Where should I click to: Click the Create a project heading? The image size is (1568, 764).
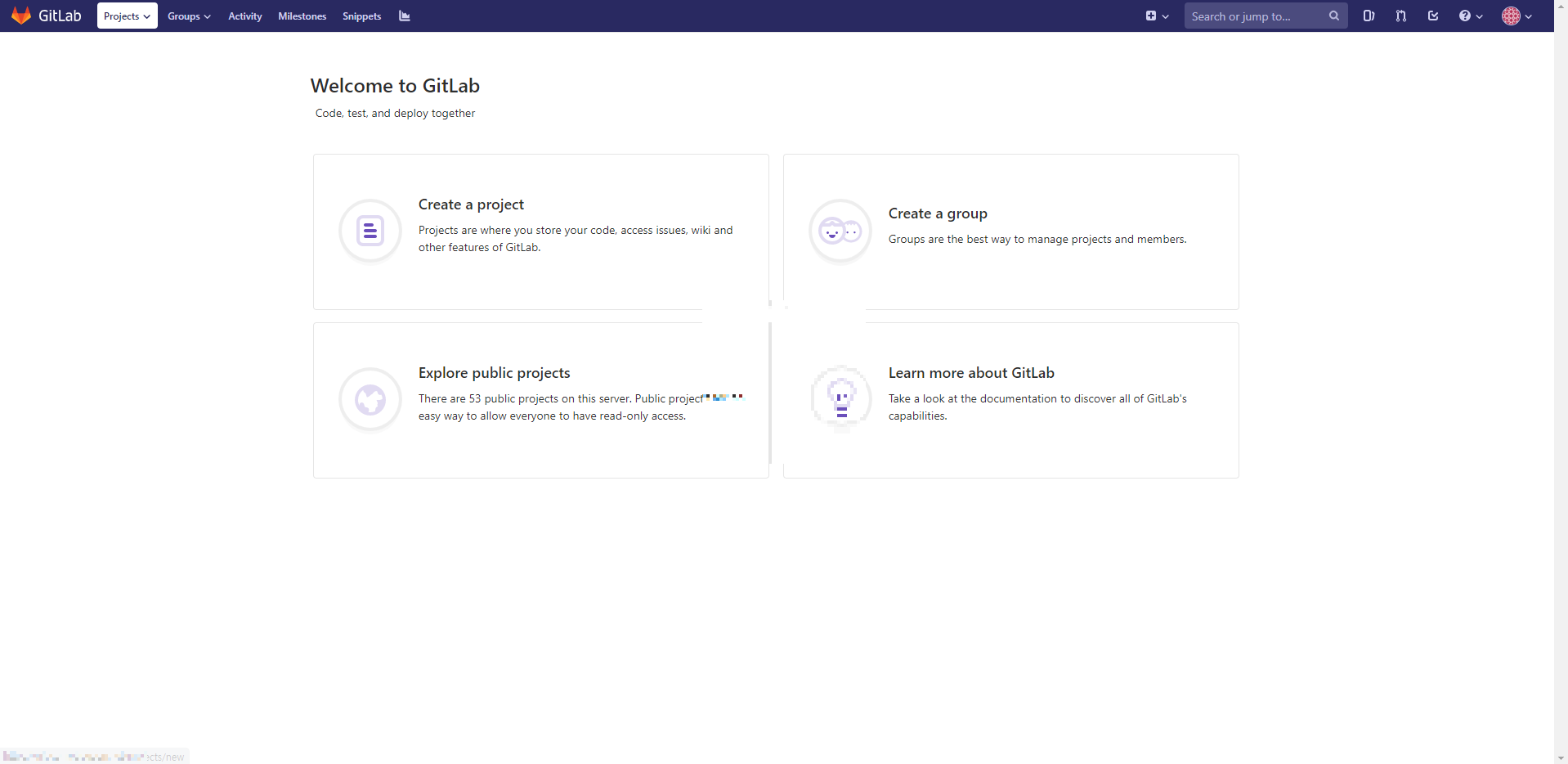pos(471,204)
